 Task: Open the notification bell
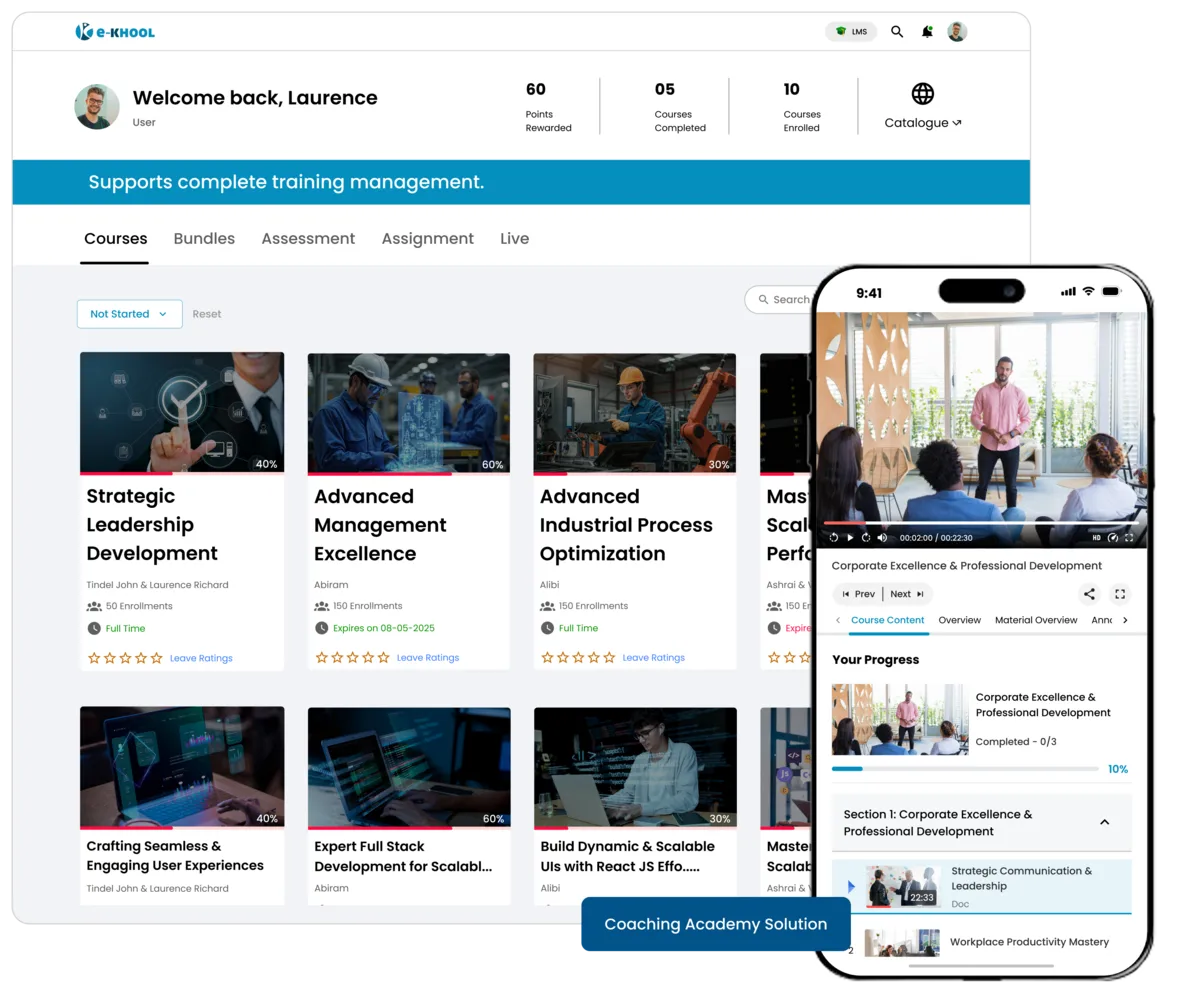pyautogui.click(x=925, y=31)
